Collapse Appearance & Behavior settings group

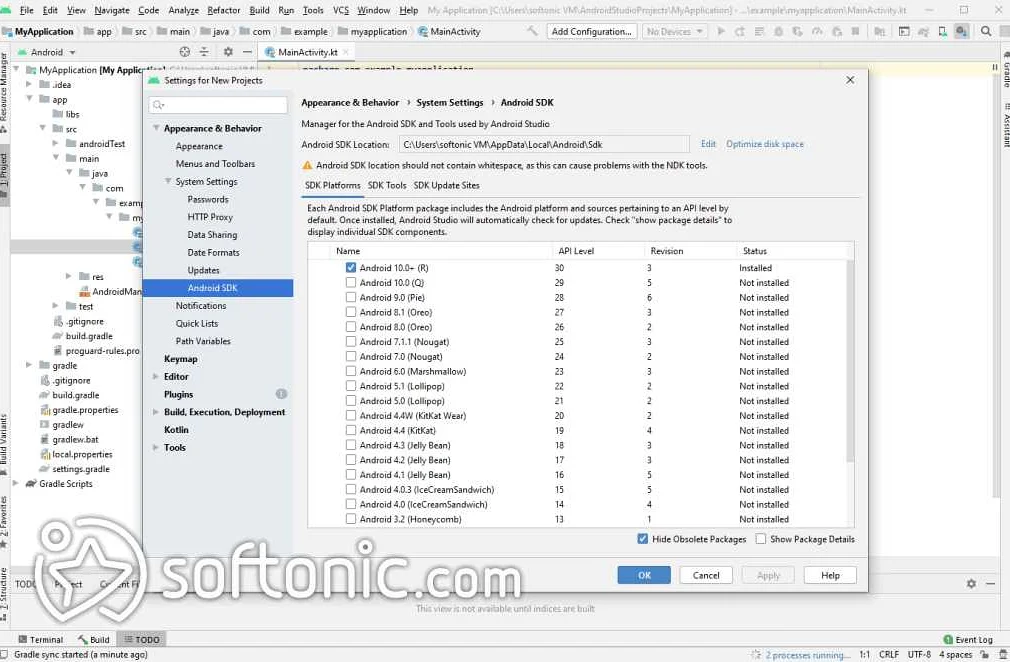click(156, 128)
